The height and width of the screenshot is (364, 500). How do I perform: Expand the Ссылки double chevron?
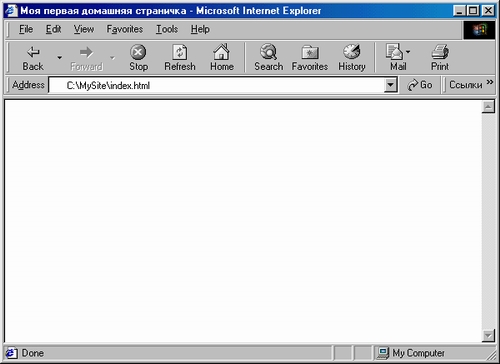coord(490,82)
